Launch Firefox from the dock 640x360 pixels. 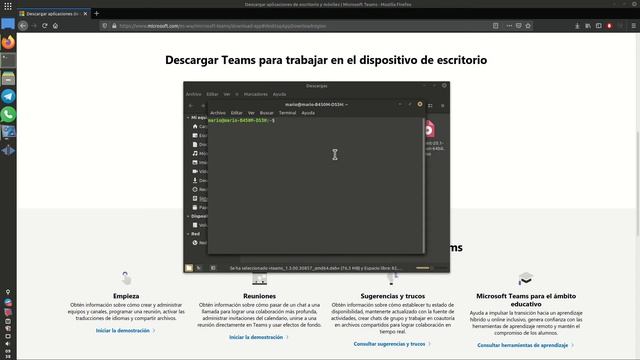[8, 42]
